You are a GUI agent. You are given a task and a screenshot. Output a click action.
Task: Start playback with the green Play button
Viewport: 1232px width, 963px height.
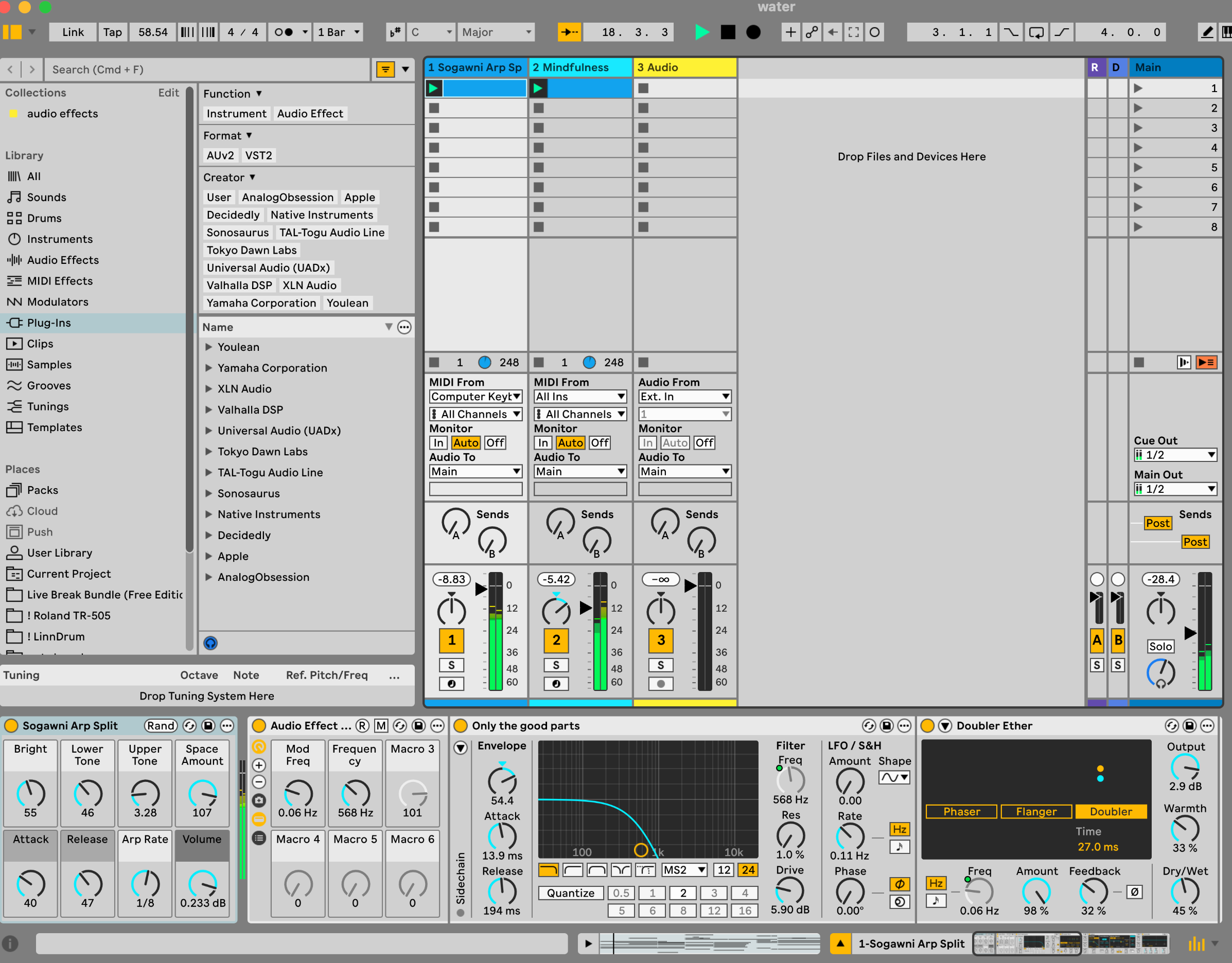coord(702,32)
